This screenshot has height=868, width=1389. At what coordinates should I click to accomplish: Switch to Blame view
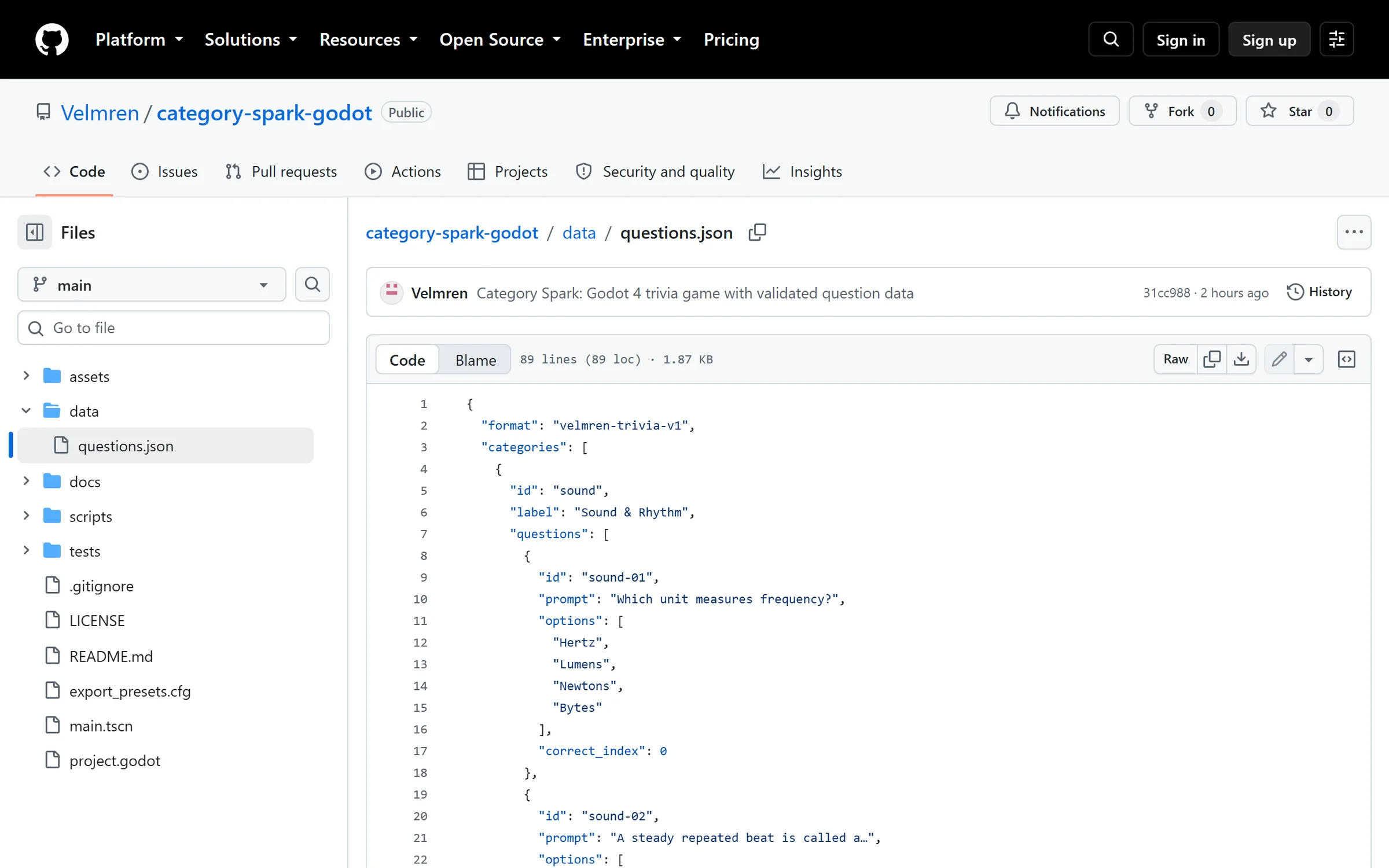click(475, 360)
